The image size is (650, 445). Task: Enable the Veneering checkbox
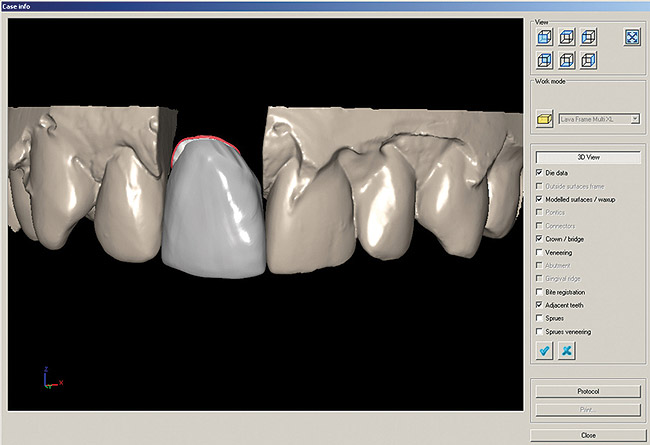[x=540, y=253]
